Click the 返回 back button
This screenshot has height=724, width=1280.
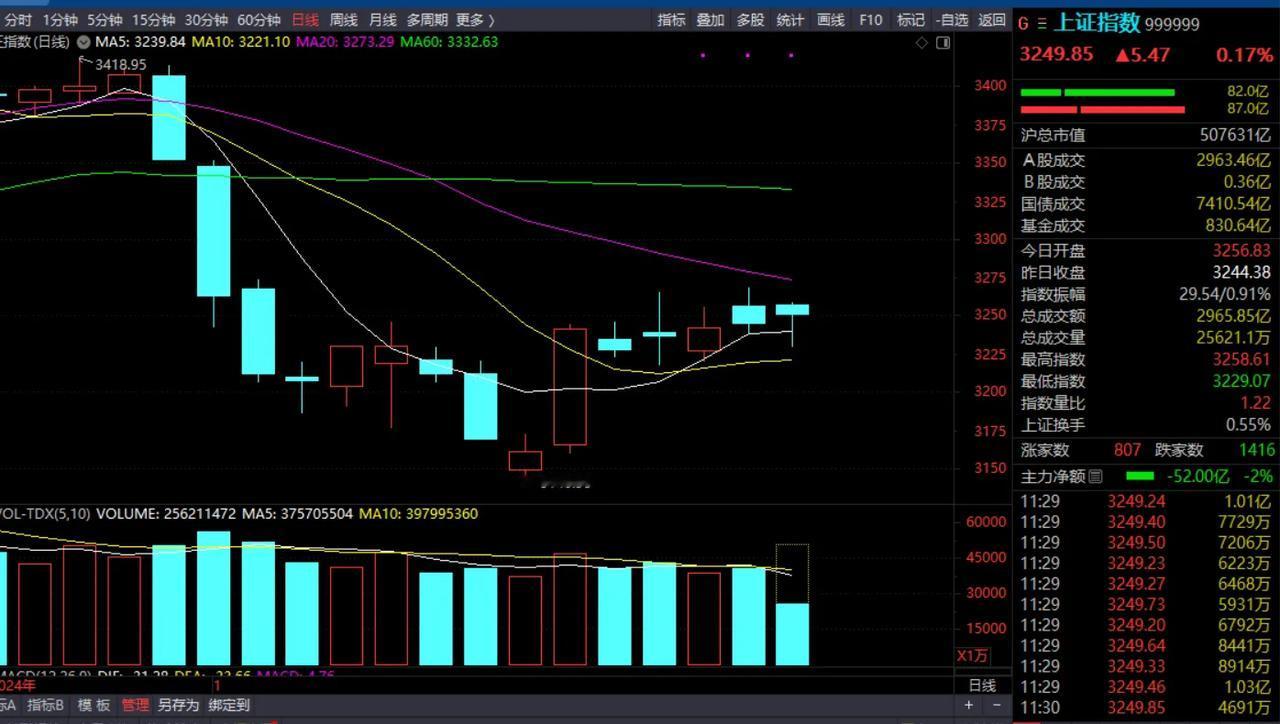pyautogui.click(x=991, y=20)
